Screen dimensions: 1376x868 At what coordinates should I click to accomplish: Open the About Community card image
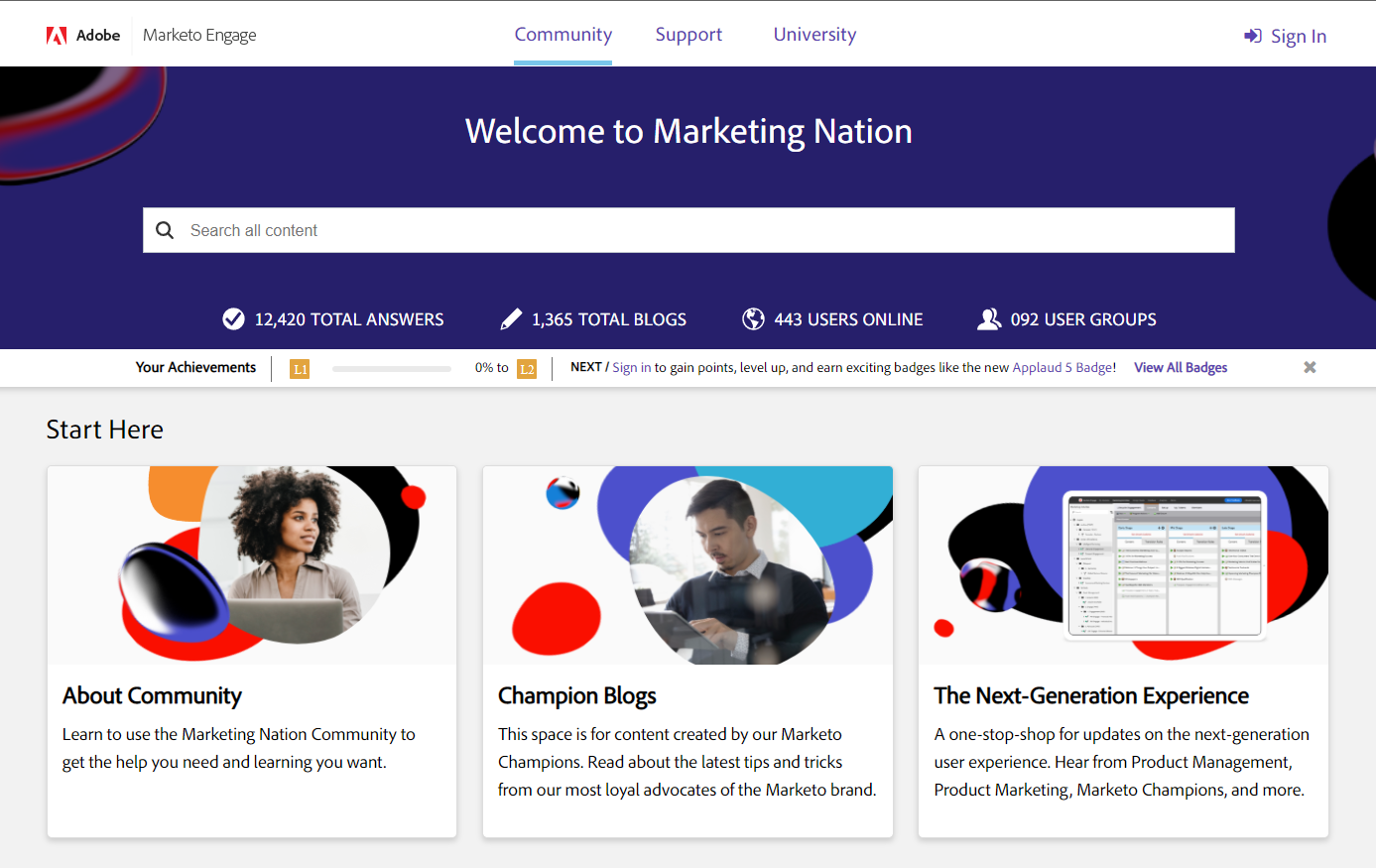tap(252, 565)
